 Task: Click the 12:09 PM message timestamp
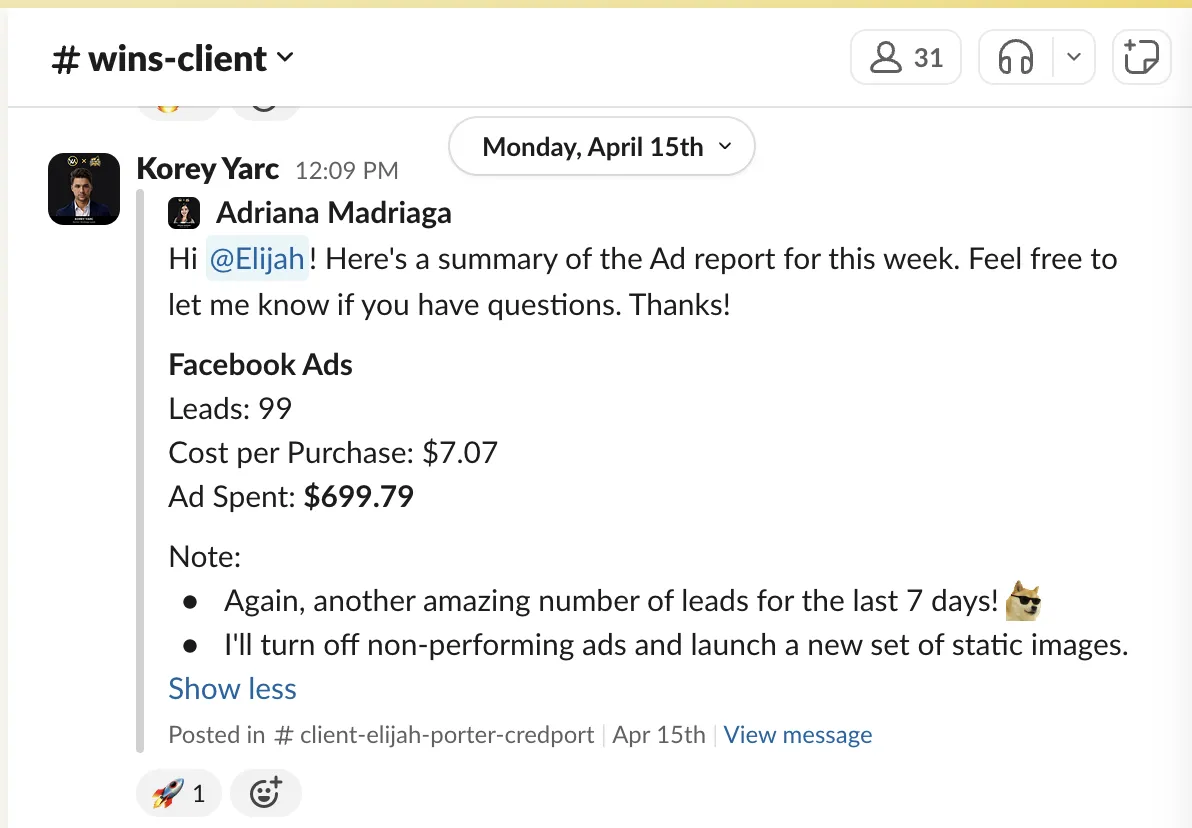pos(347,170)
